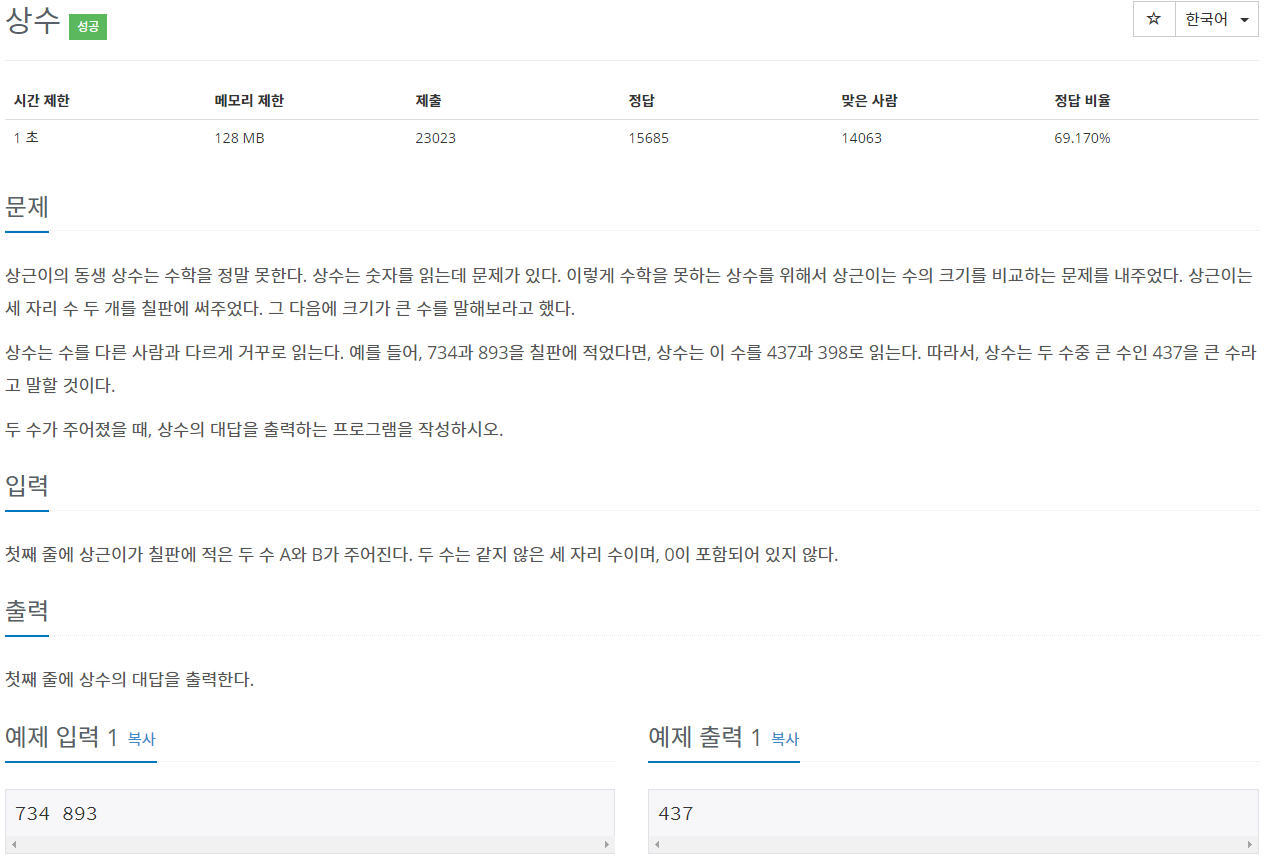Viewport: 1266px width, 867px height.
Task: Click the sample output box containing 437
Action: (x=953, y=813)
